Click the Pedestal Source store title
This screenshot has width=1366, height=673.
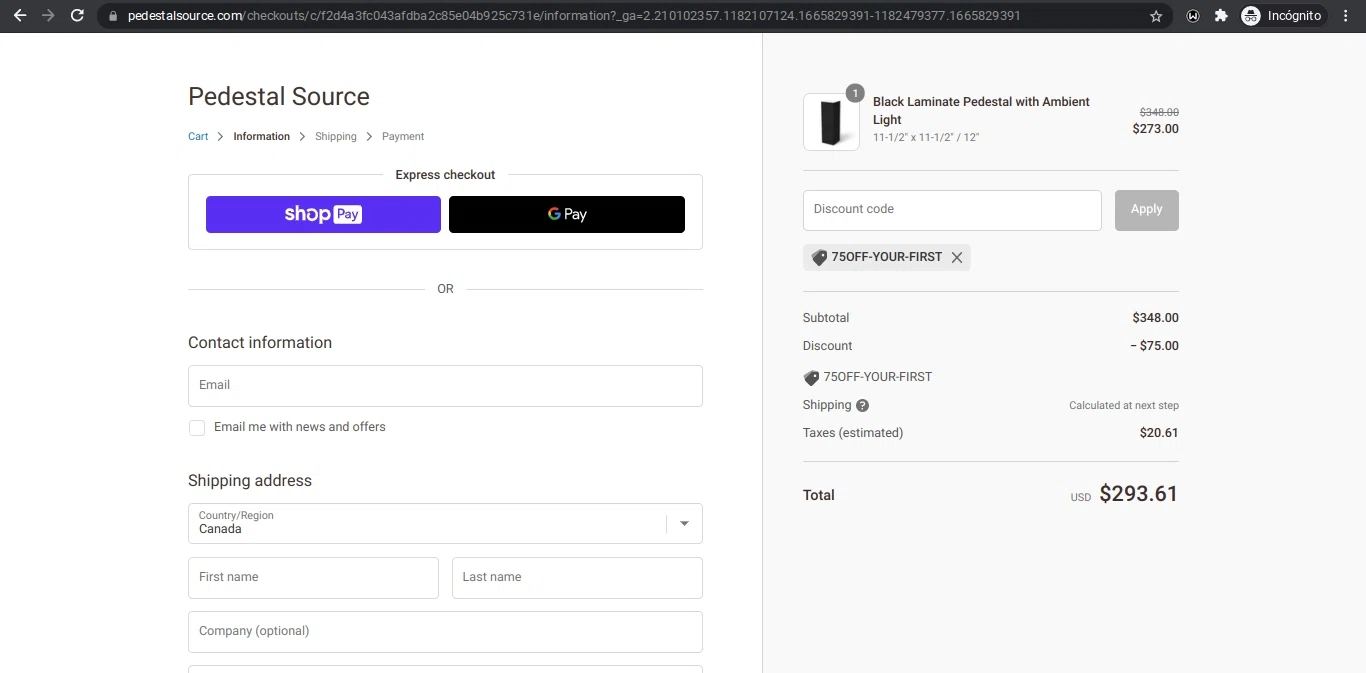279,97
